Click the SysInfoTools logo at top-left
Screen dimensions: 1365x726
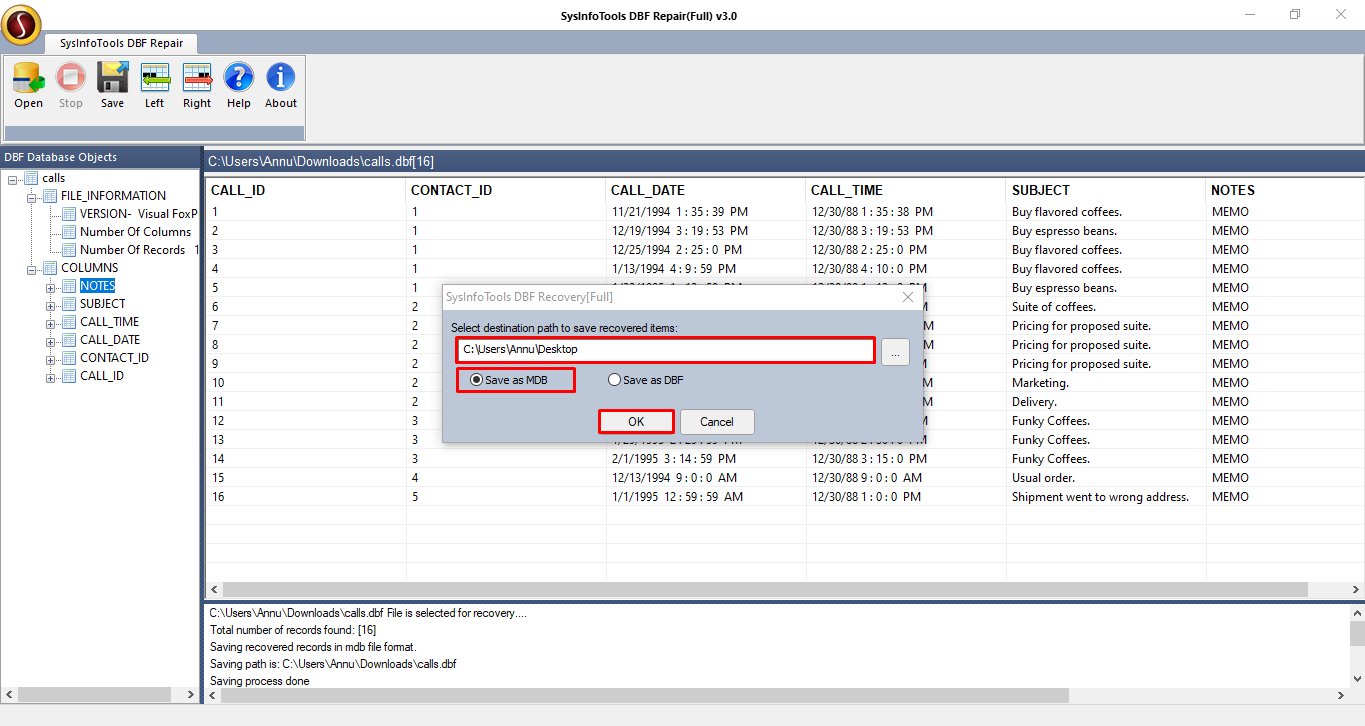click(21, 26)
